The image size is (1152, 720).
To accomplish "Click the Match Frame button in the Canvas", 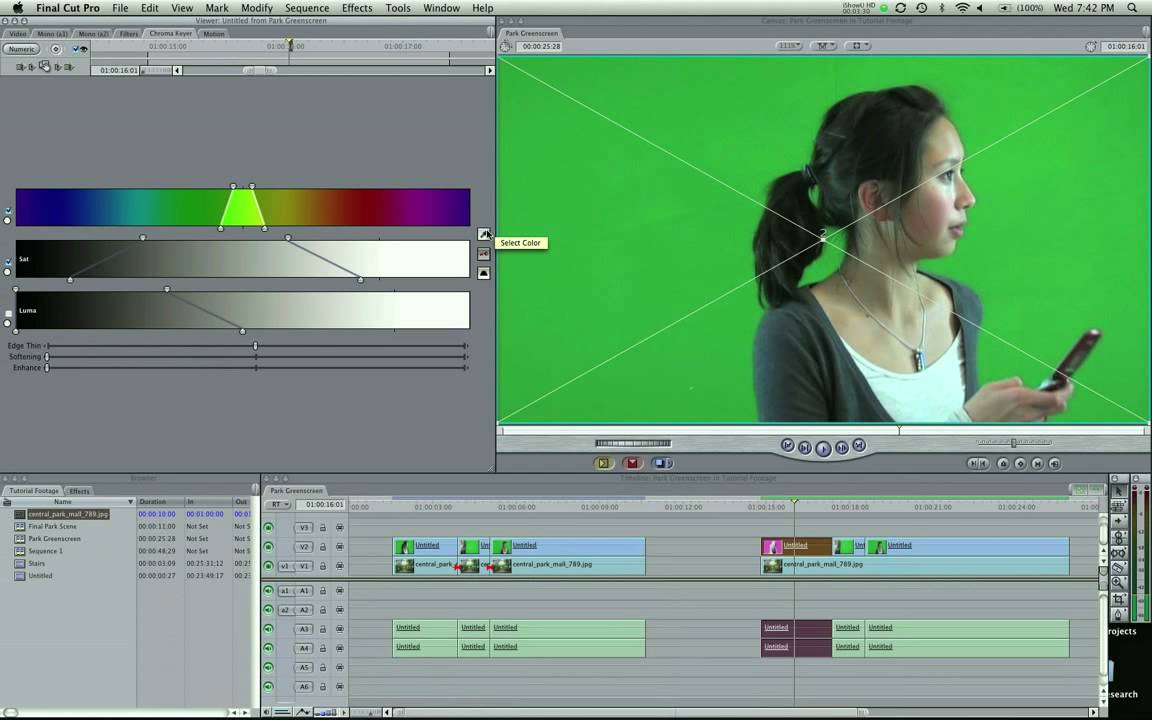I will pos(1054,464).
